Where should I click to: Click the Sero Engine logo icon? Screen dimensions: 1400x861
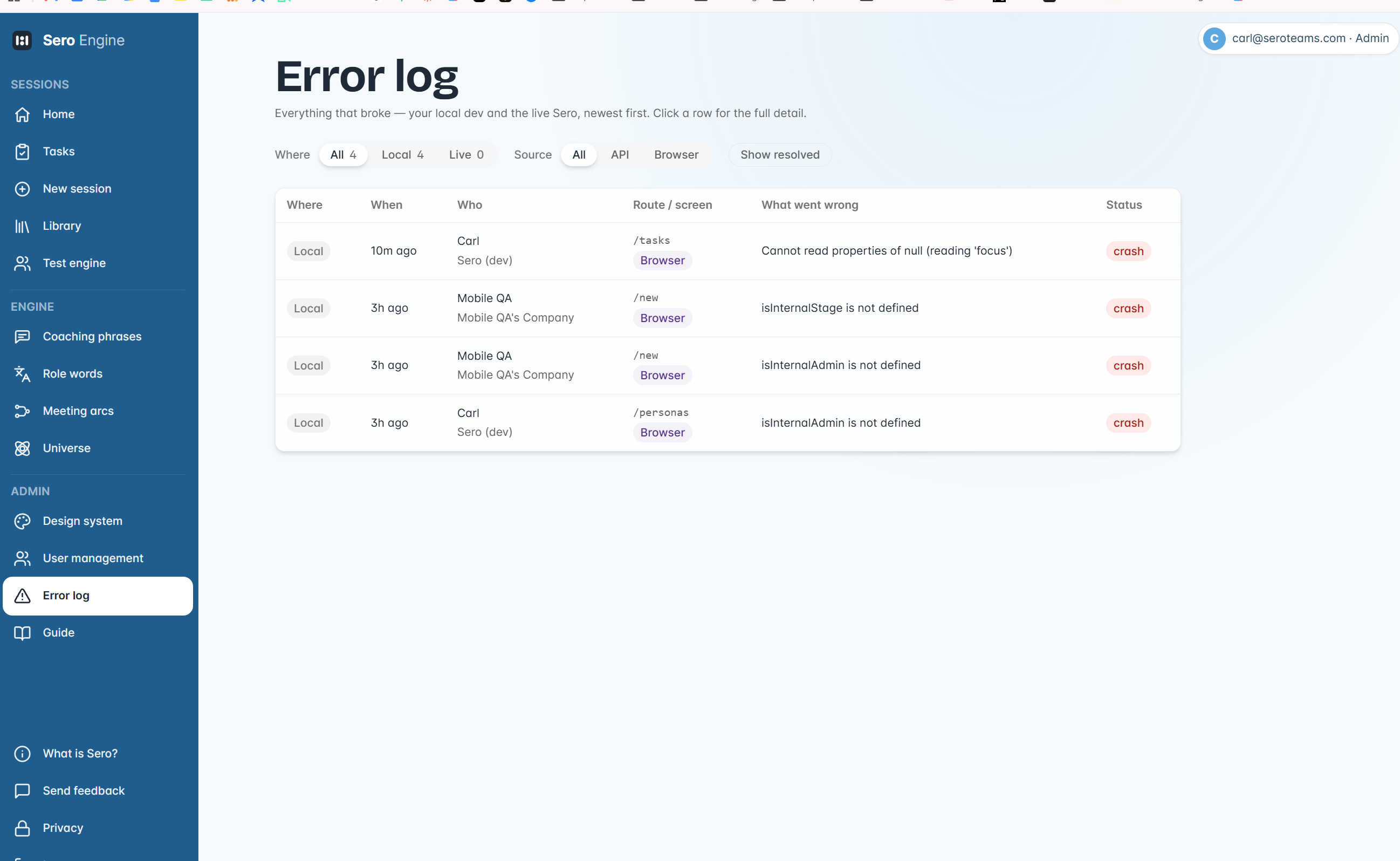pyautogui.click(x=22, y=40)
